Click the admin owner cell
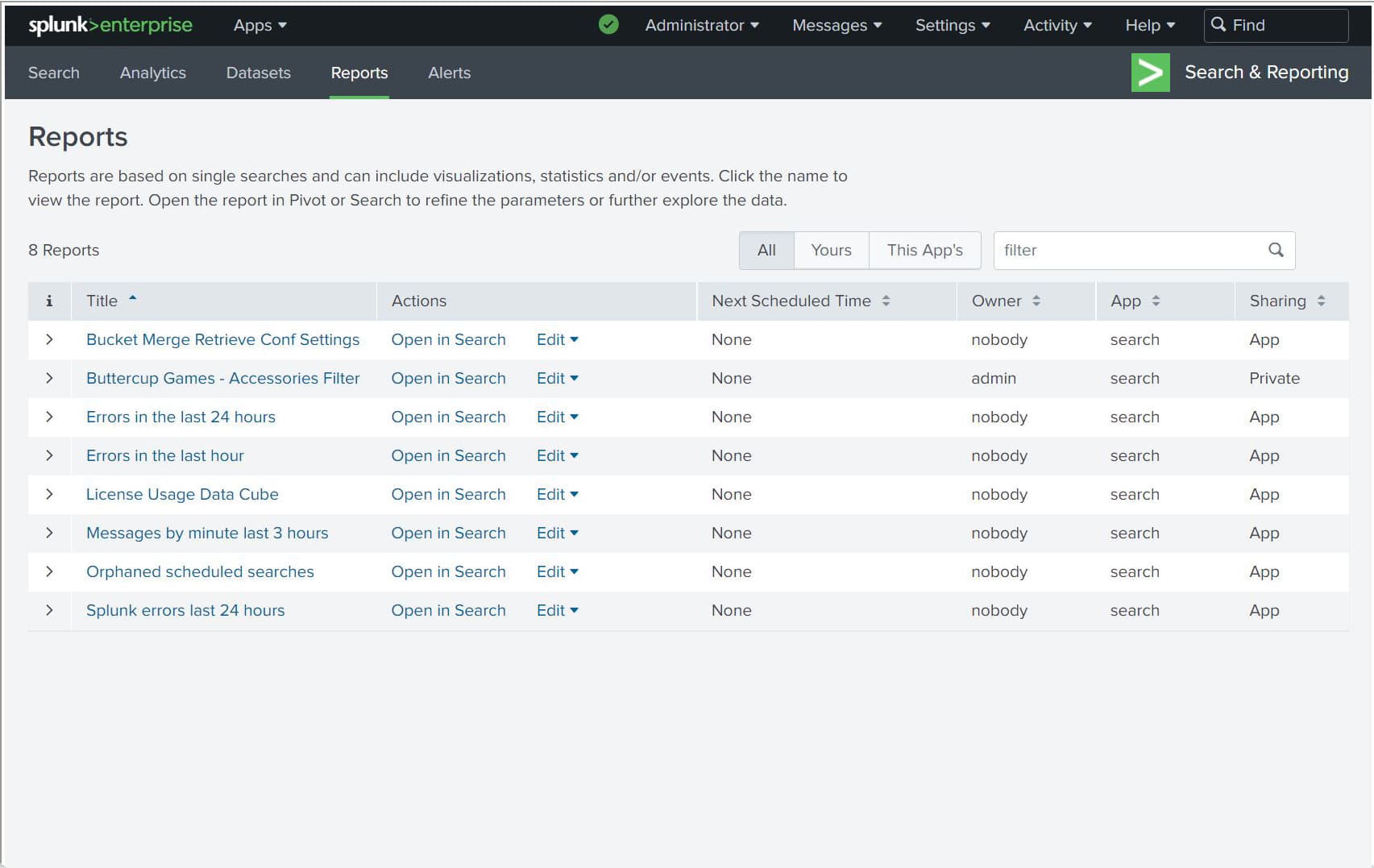 pos(994,378)
